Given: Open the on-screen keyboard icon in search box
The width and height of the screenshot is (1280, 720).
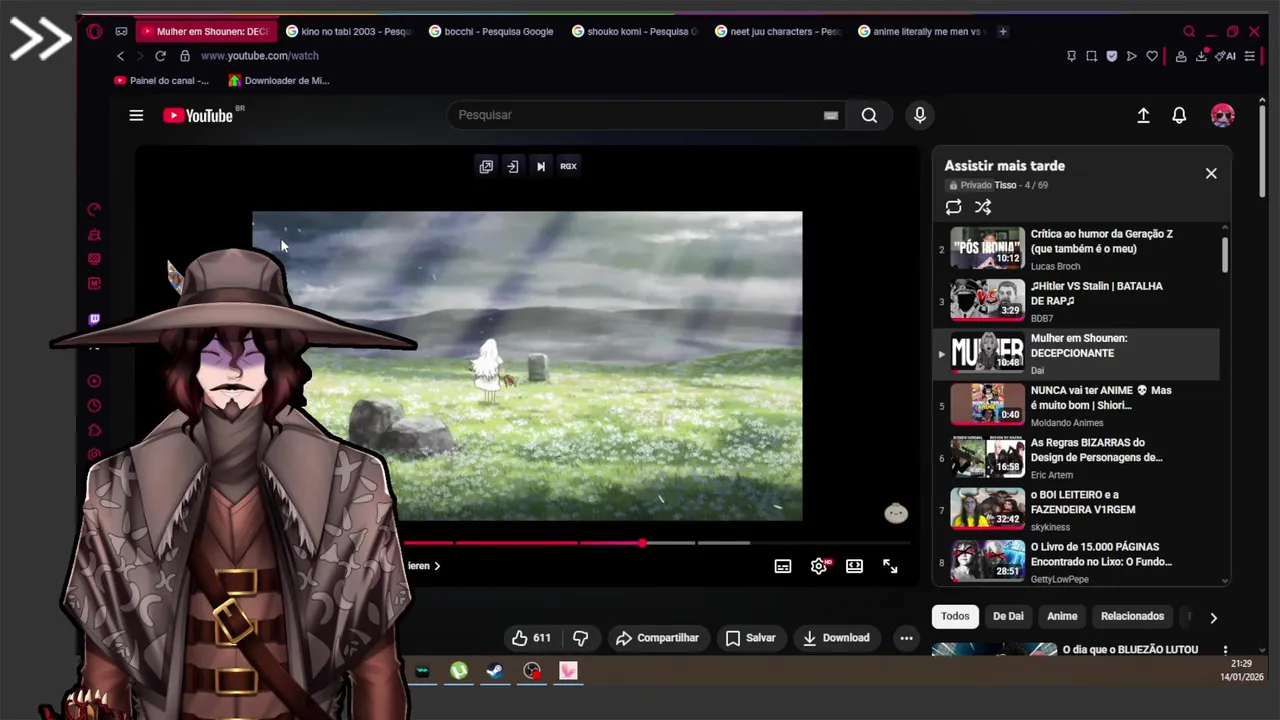Looking at the screenshot, I should 830,115.
